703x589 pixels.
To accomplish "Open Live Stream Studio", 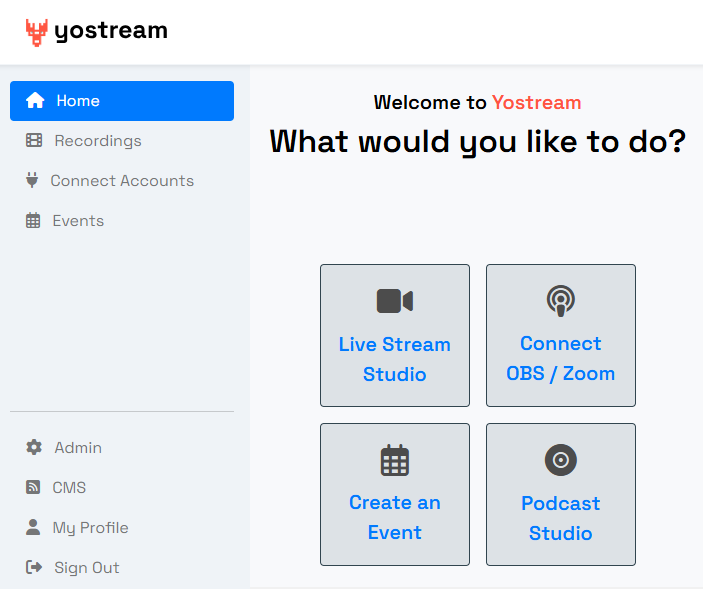I will (x=394, y=359).
